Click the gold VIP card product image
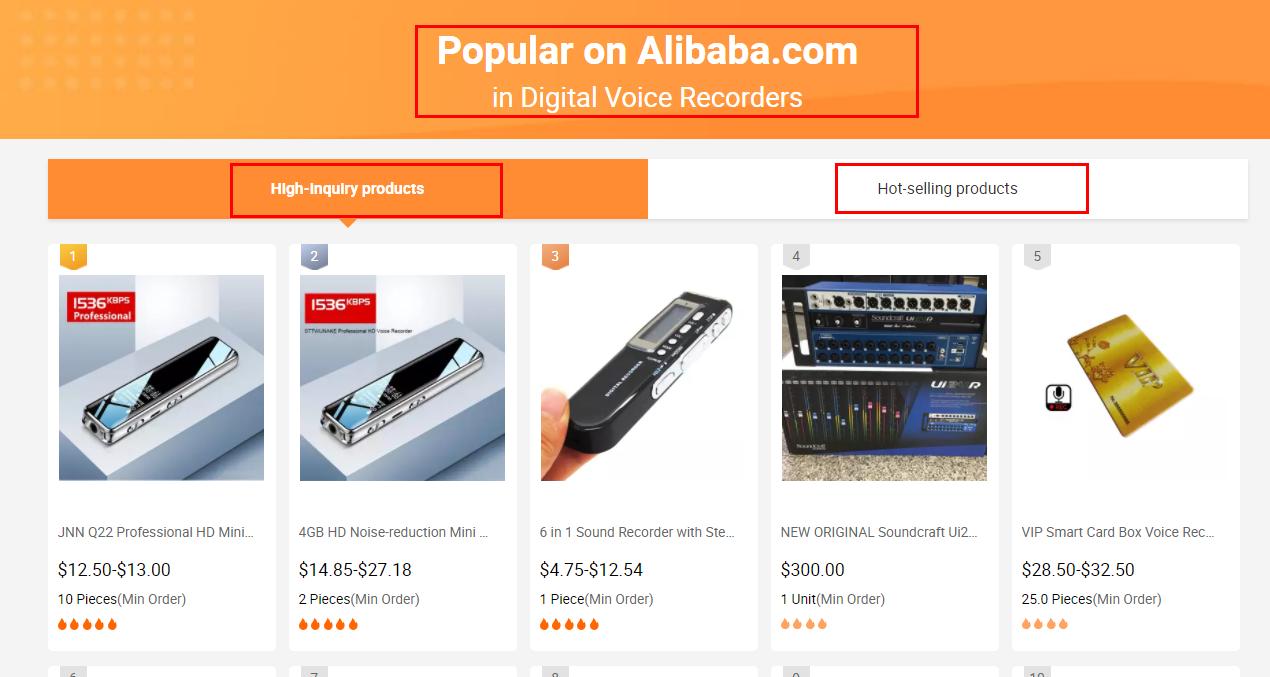Screen dimensions: 1270x677 (1125, 378)
